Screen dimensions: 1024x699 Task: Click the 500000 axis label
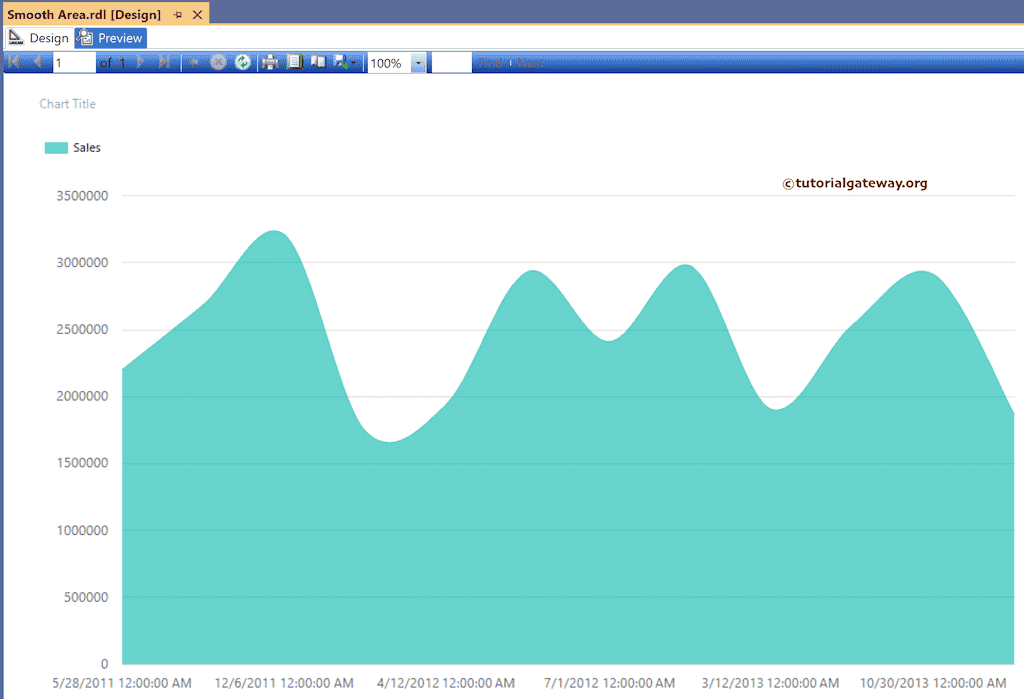pyautogui.click(x=86, y=597)
